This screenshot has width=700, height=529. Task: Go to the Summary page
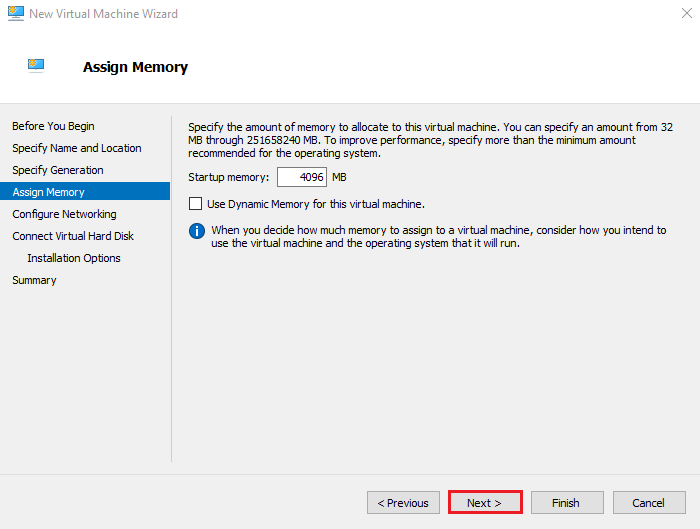(34, 280)
